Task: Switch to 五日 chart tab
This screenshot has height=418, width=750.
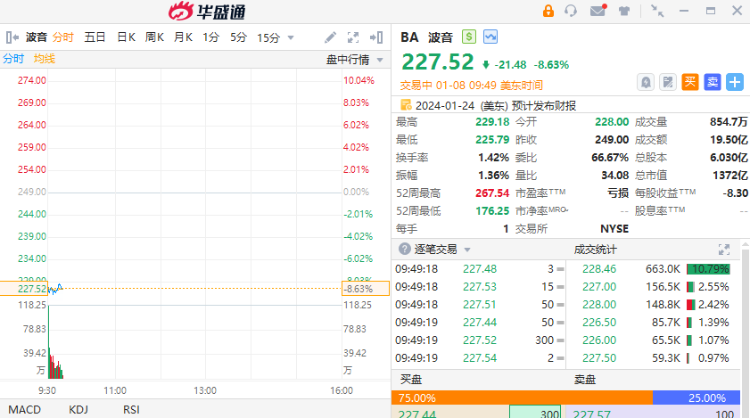Action: click(95, 37)
